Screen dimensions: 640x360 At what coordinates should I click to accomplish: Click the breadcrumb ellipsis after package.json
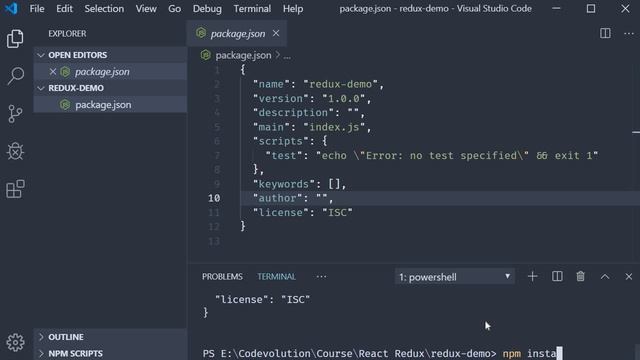pos(287,56)
